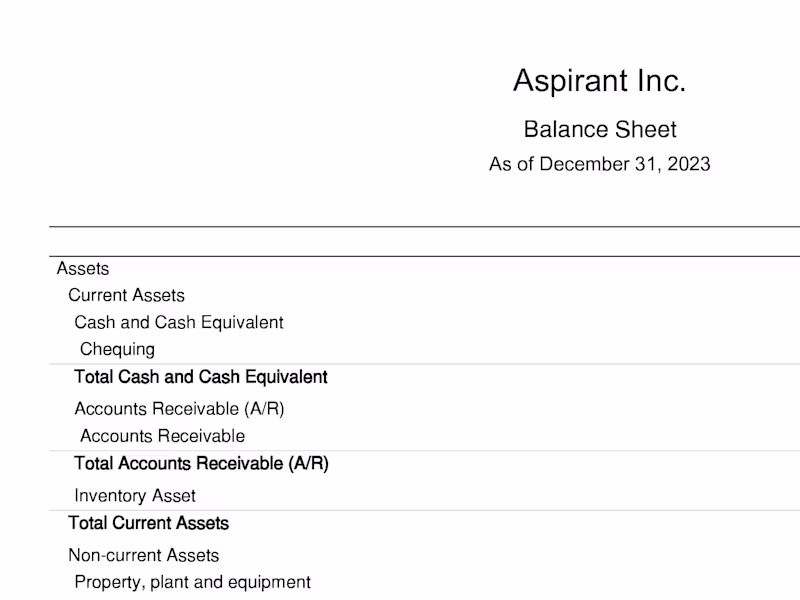Open the indented Accounts Receivable account line
This screenshot has width=800, height=600.
point(162,436)
